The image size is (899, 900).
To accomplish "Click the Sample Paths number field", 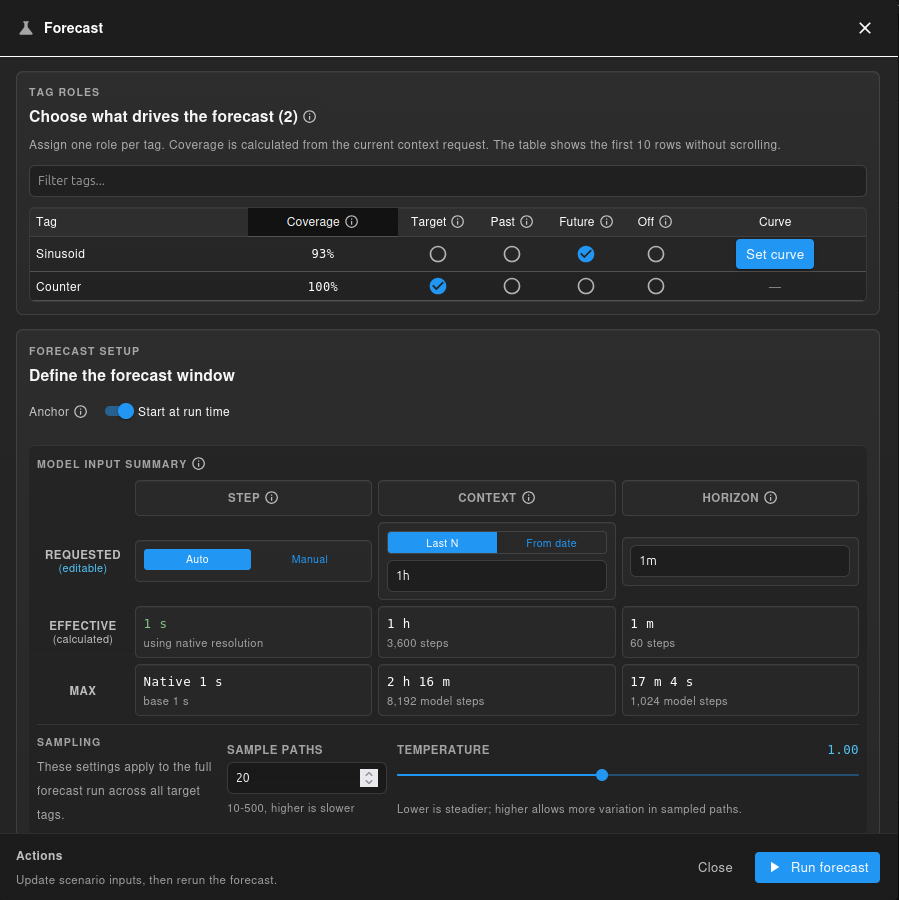I will pos(307,778).
